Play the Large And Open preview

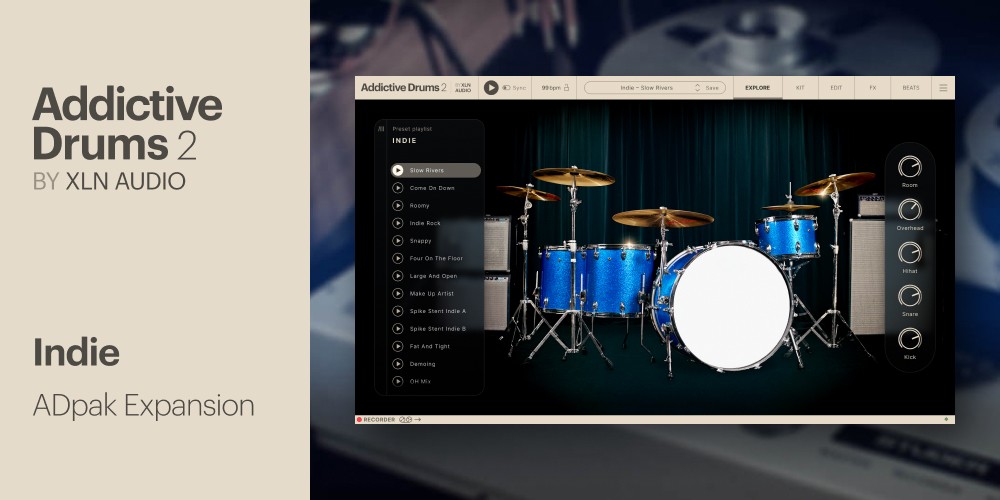click(x=397, y=276)
